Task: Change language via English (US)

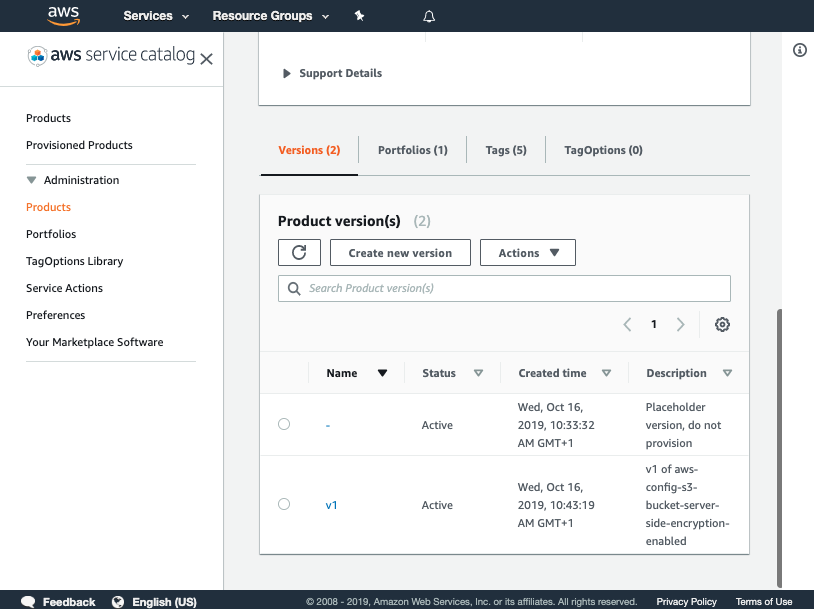Action: coord(164,602)
